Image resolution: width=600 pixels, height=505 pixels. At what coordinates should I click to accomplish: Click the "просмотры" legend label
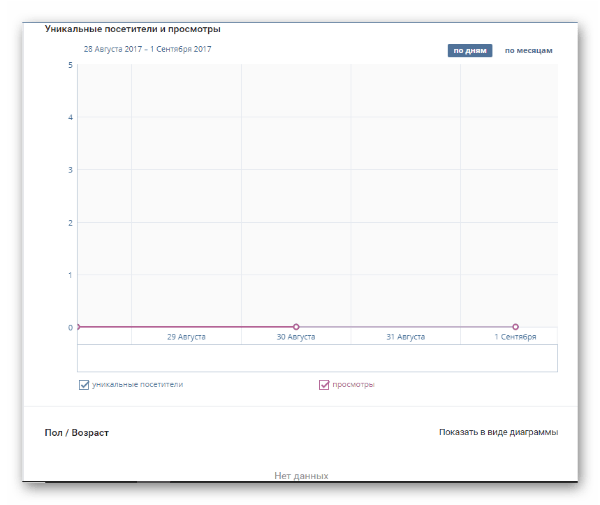(x=354, y=384)
